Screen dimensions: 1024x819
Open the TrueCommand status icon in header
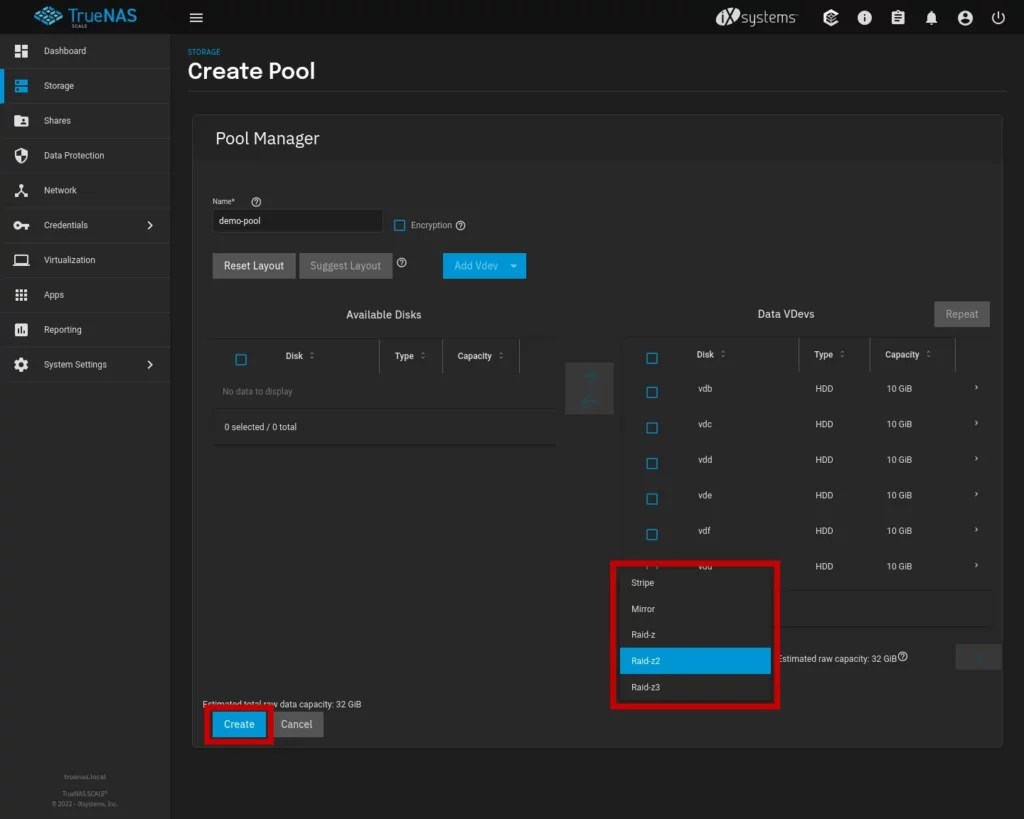831,17
